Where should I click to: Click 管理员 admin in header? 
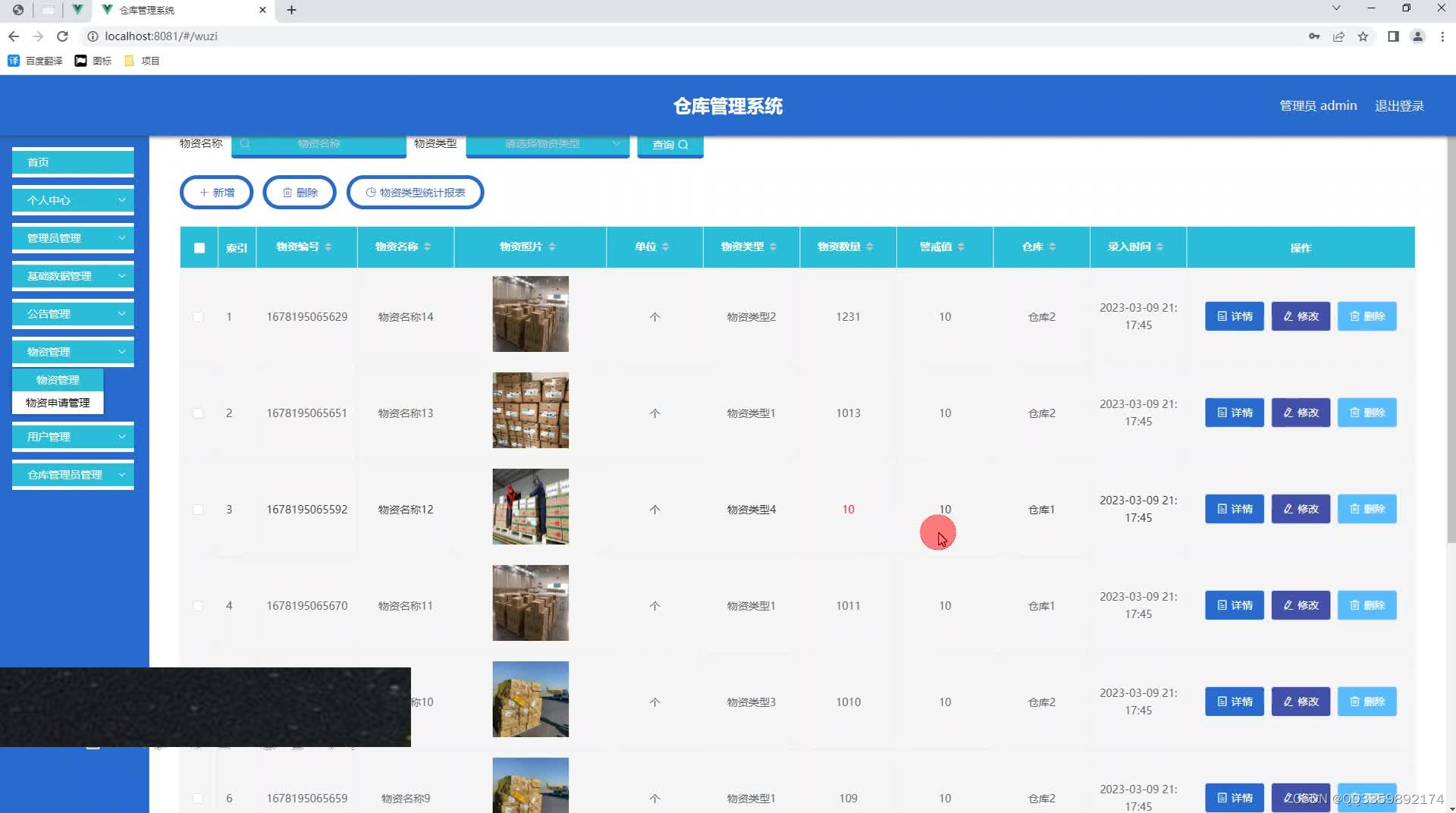point(1318,105)
